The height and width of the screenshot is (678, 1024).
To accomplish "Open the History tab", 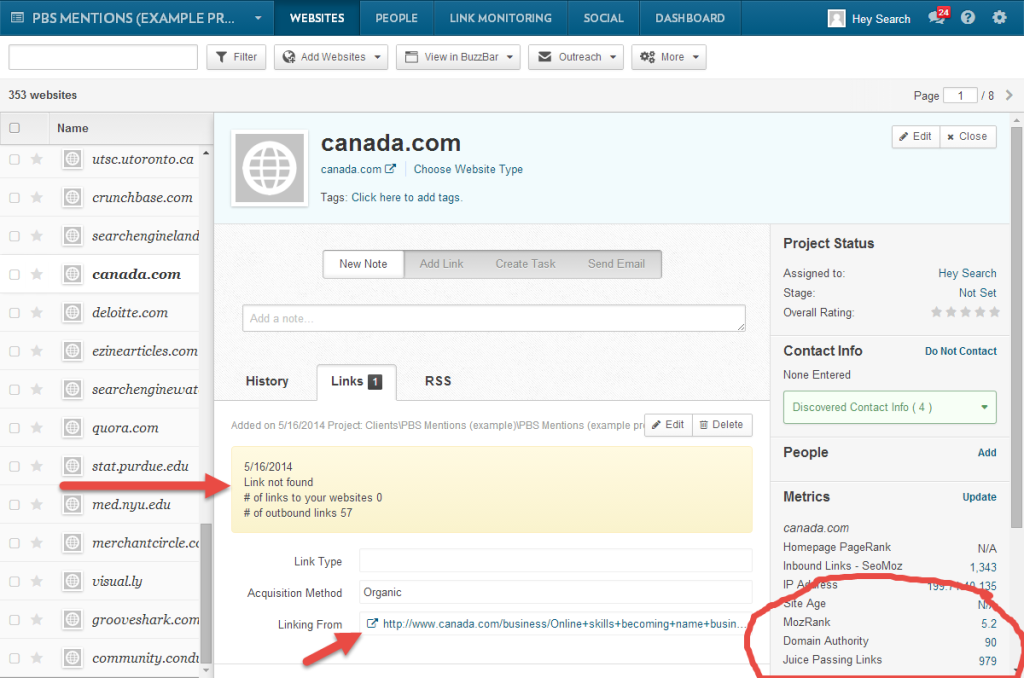I will pyautogui.click(x=267, y=381).
